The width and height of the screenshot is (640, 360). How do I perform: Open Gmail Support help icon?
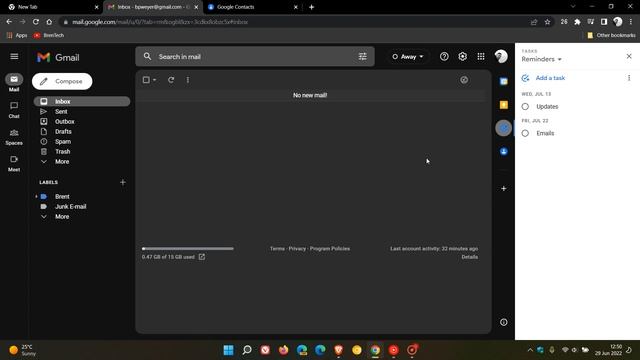click(444, 56)
